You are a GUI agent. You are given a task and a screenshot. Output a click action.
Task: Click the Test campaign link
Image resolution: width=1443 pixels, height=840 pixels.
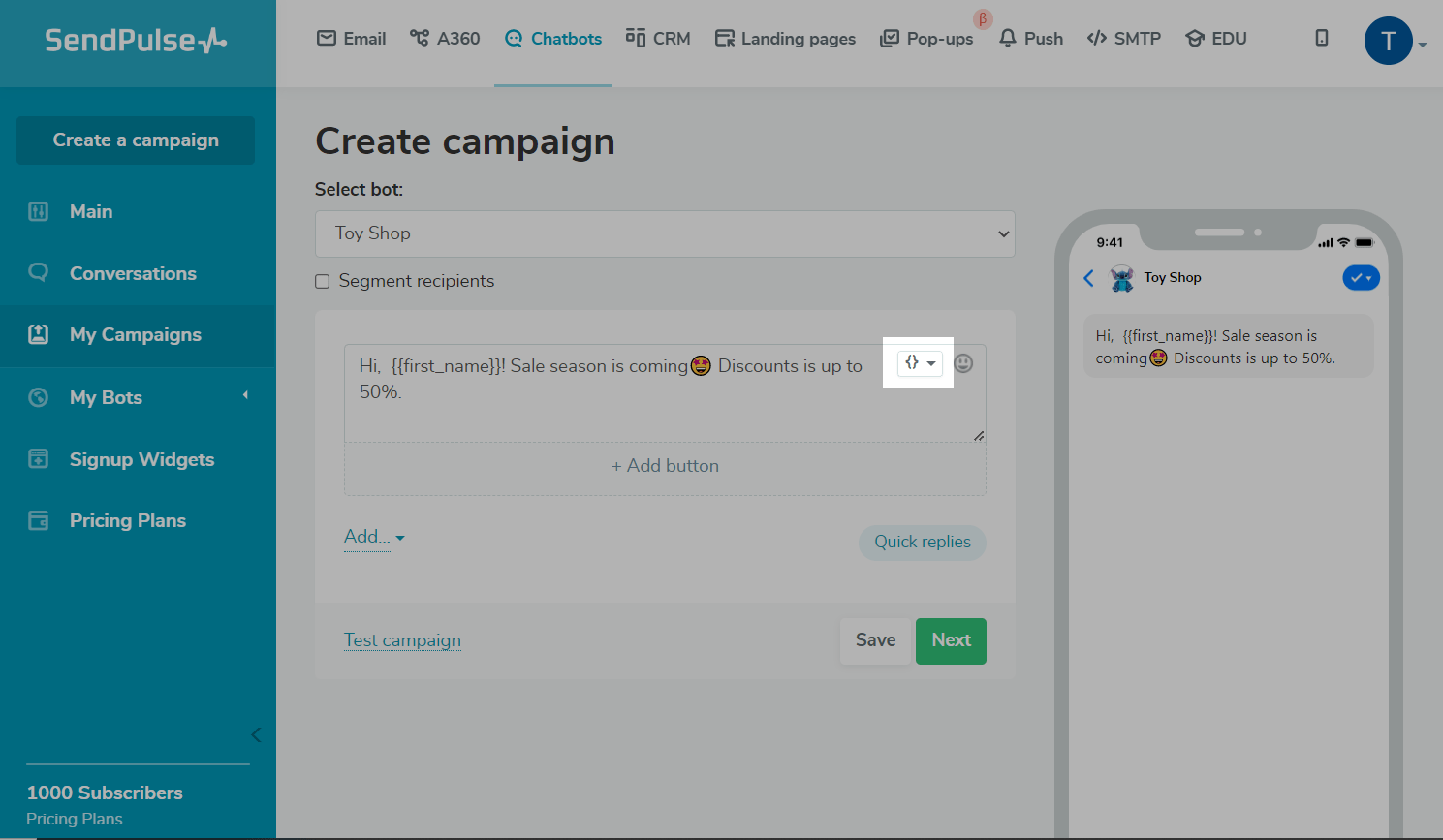coord(402,640)
